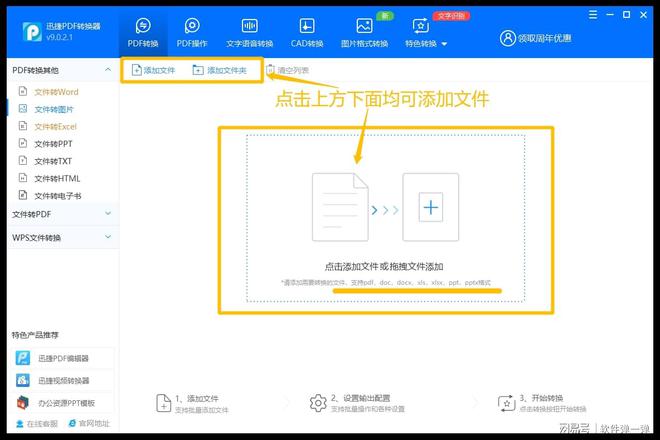
Task: Click the 迅捷PDF转换器 app logo
Action: (x=32, y=32)
